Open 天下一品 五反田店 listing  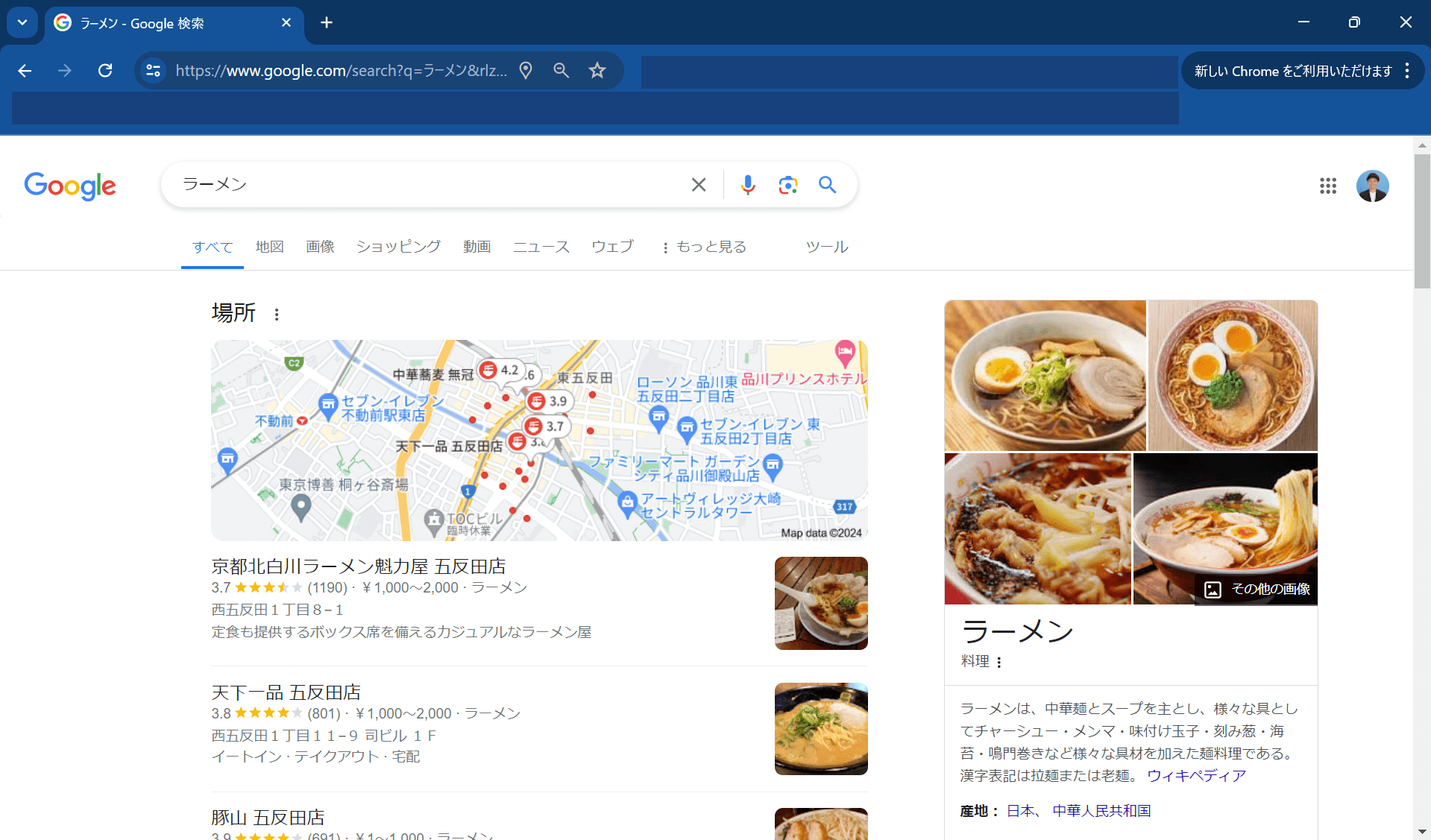click(286, 693)
